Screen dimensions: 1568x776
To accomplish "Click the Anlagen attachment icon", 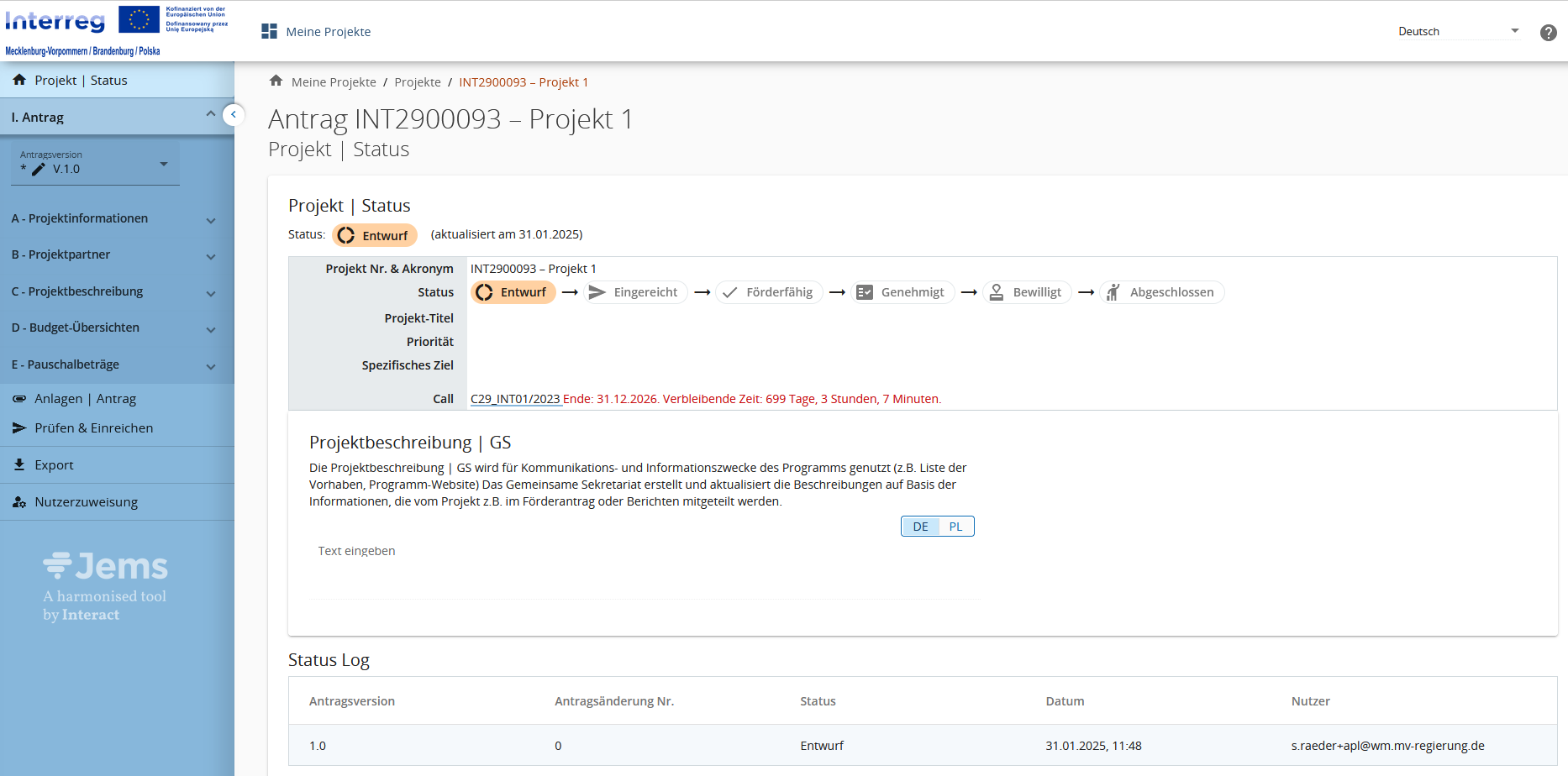I will pyautogui.click(x=19, y=399).
